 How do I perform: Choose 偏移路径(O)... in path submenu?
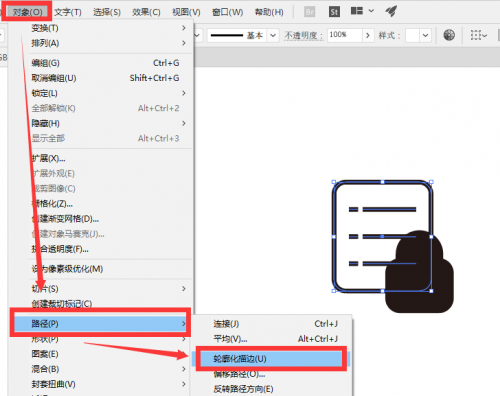pyautogui.click(x=272, y=374)
